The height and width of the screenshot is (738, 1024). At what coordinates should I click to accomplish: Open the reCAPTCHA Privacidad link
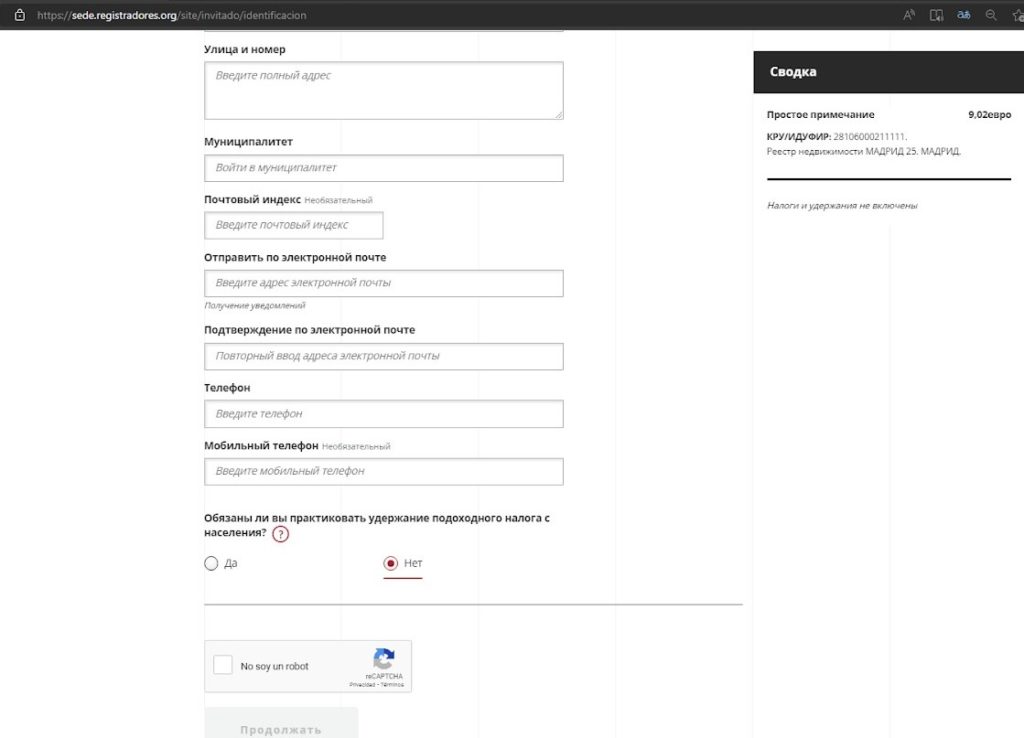[x=361, y=685]
